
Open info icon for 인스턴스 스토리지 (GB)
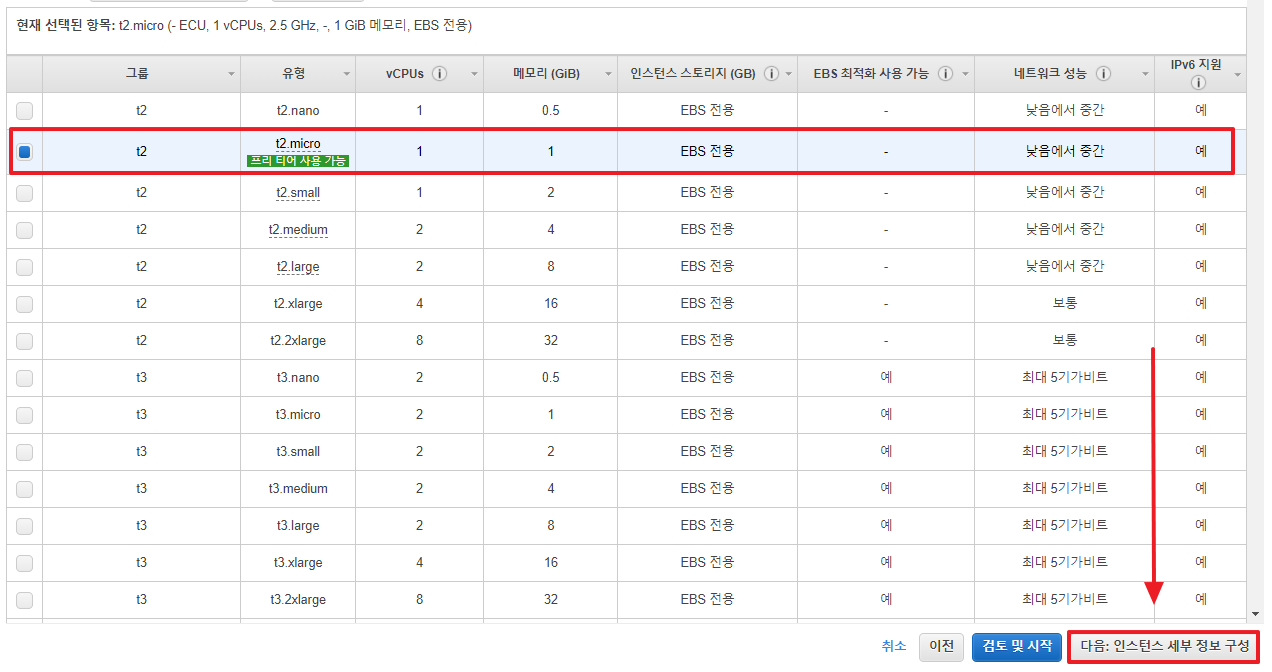771,74
